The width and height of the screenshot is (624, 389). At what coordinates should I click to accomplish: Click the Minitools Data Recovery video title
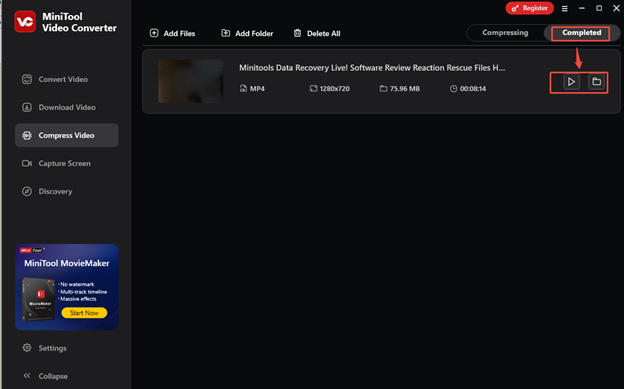click(372, 68)
